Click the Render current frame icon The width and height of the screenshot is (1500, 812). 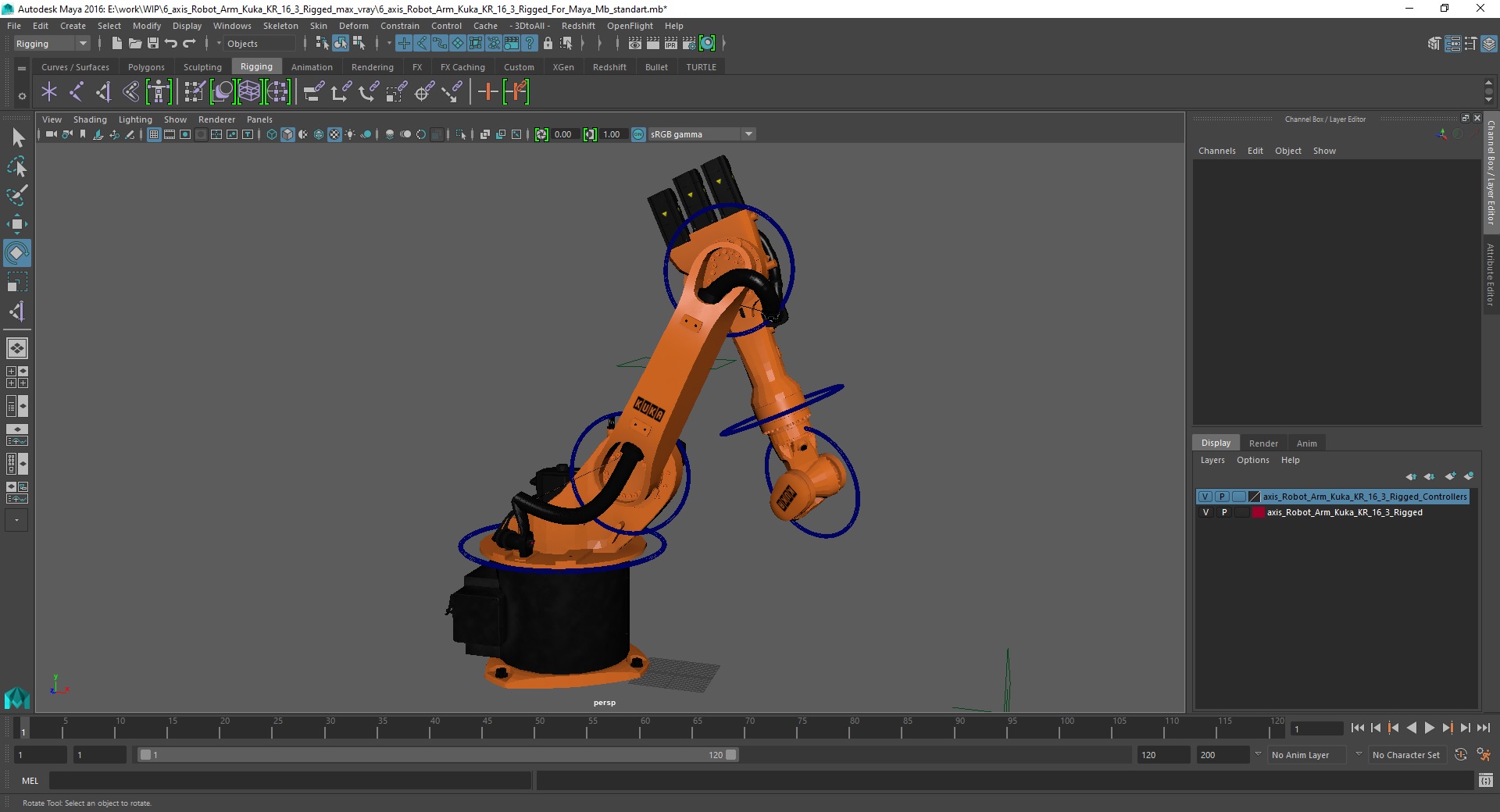click(x=652, y=44)
